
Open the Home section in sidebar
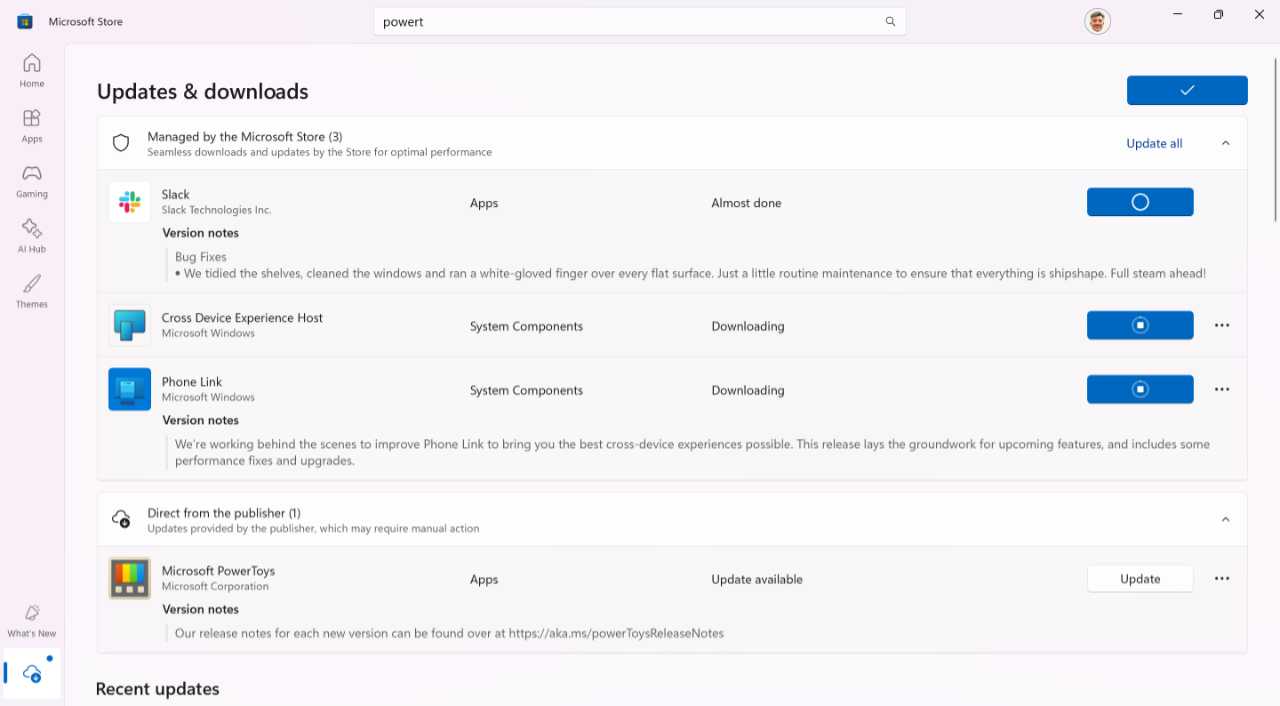32,70
